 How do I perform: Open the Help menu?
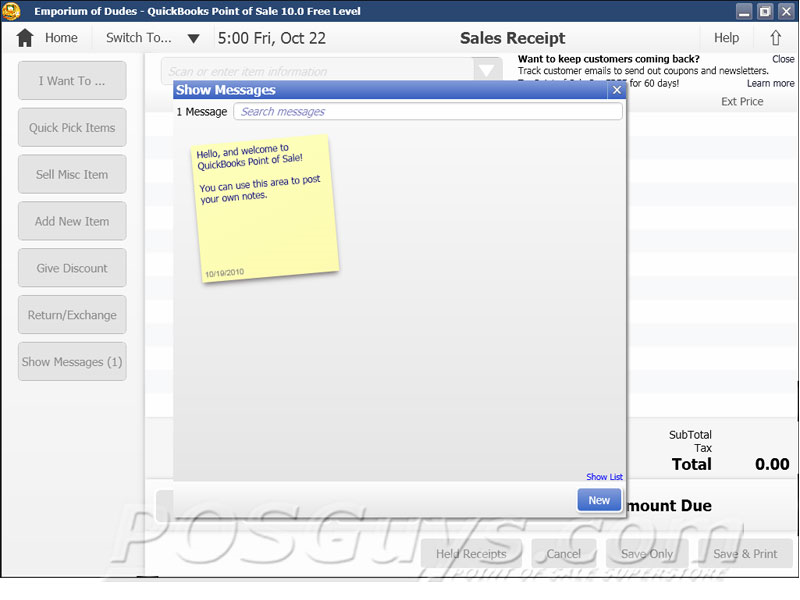point(726,38)
